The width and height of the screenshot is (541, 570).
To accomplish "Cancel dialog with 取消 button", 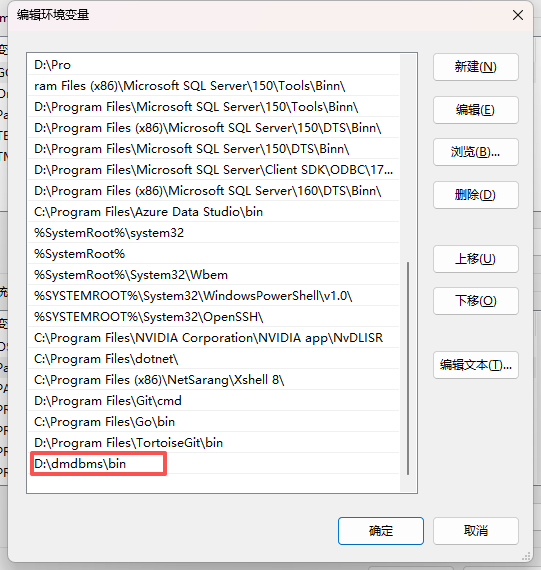I will coord(476,531).
